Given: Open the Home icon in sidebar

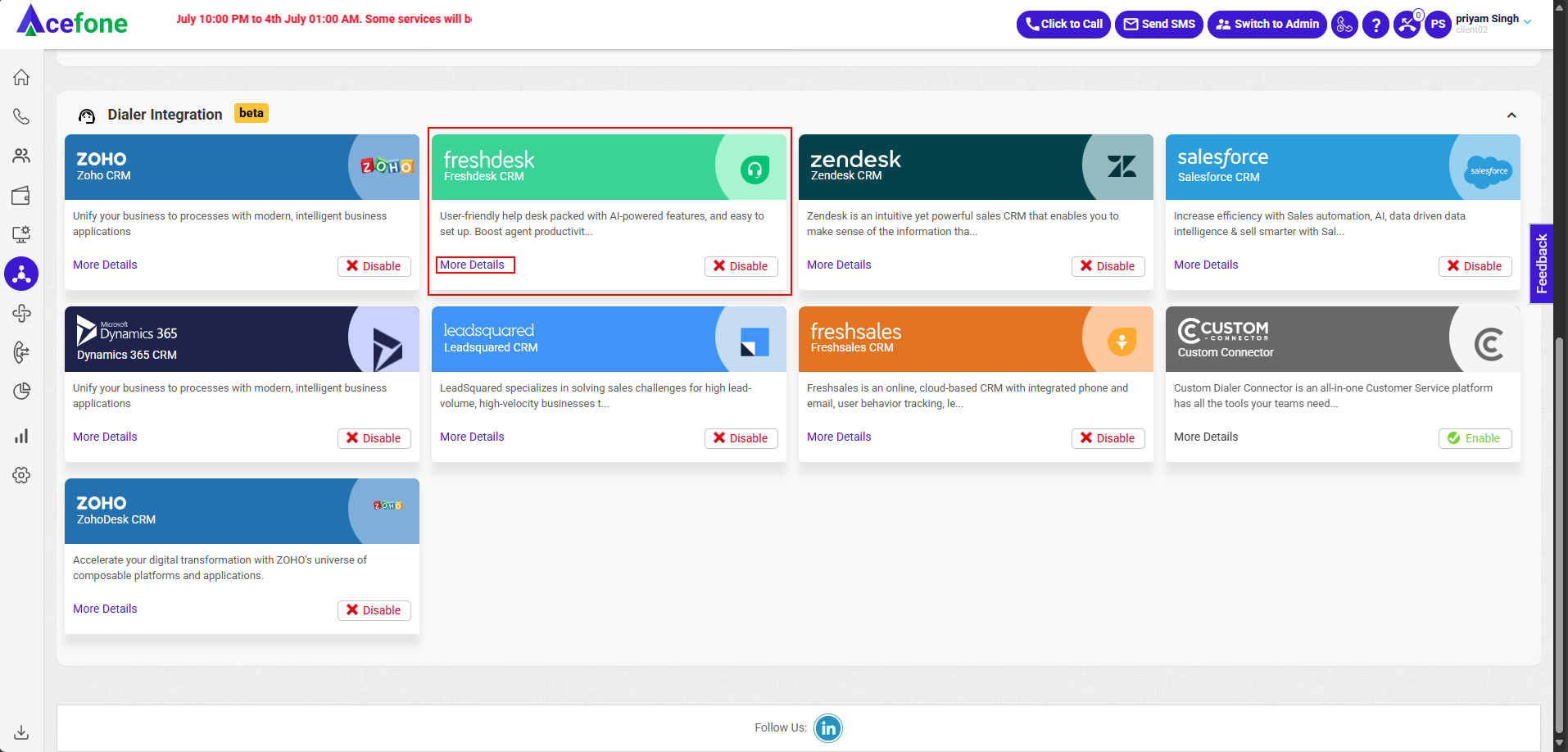Looking at the screenshot, I should coord(21,77).
